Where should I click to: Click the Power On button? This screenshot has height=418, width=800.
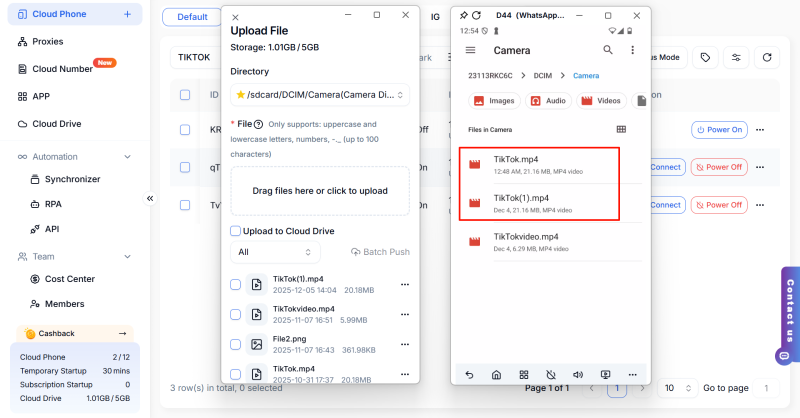(x=719, y=130)
